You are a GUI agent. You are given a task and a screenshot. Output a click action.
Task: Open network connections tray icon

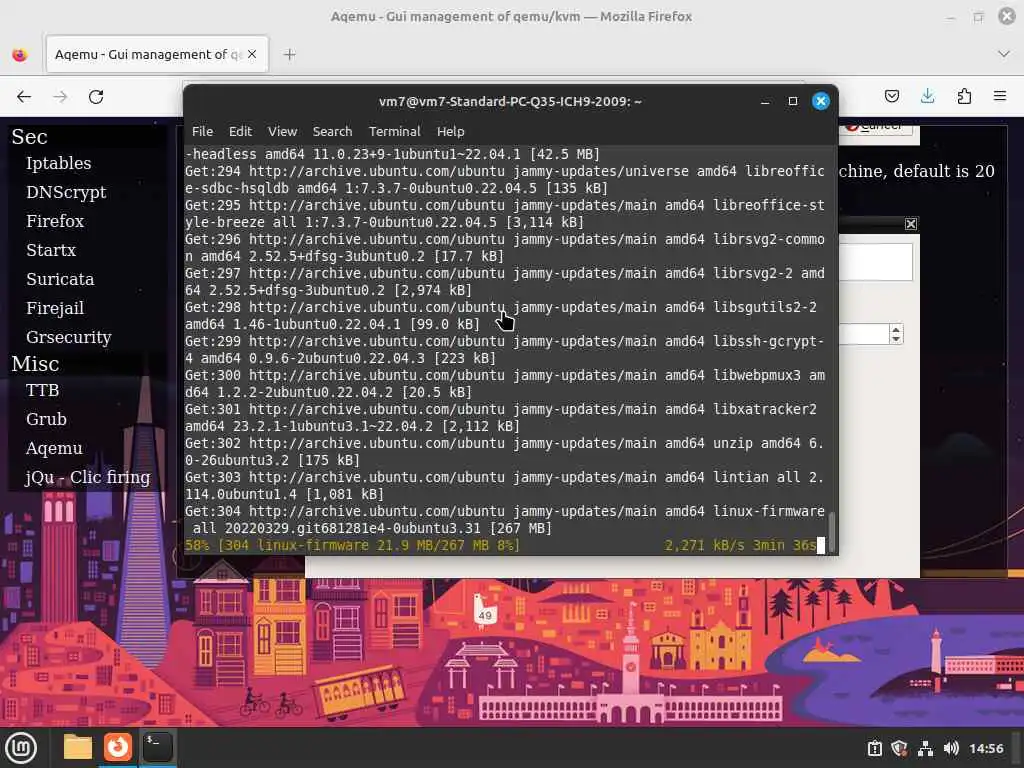[925, 748]
